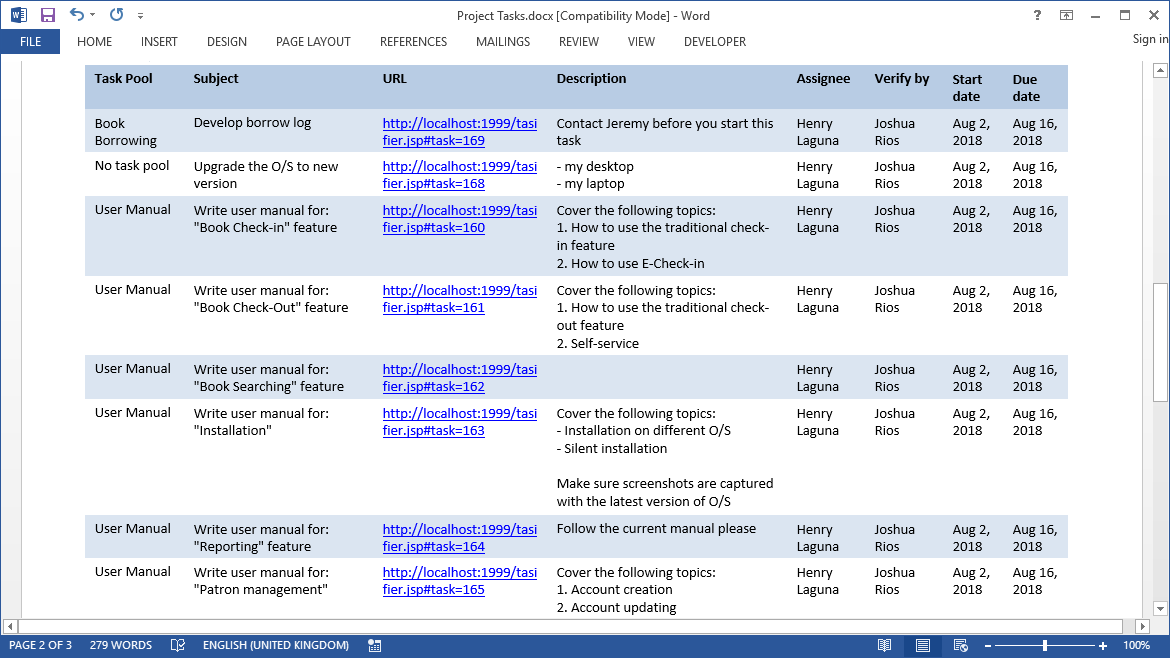
Task: Click the "No task pool" cell
Action: [132, 166]
